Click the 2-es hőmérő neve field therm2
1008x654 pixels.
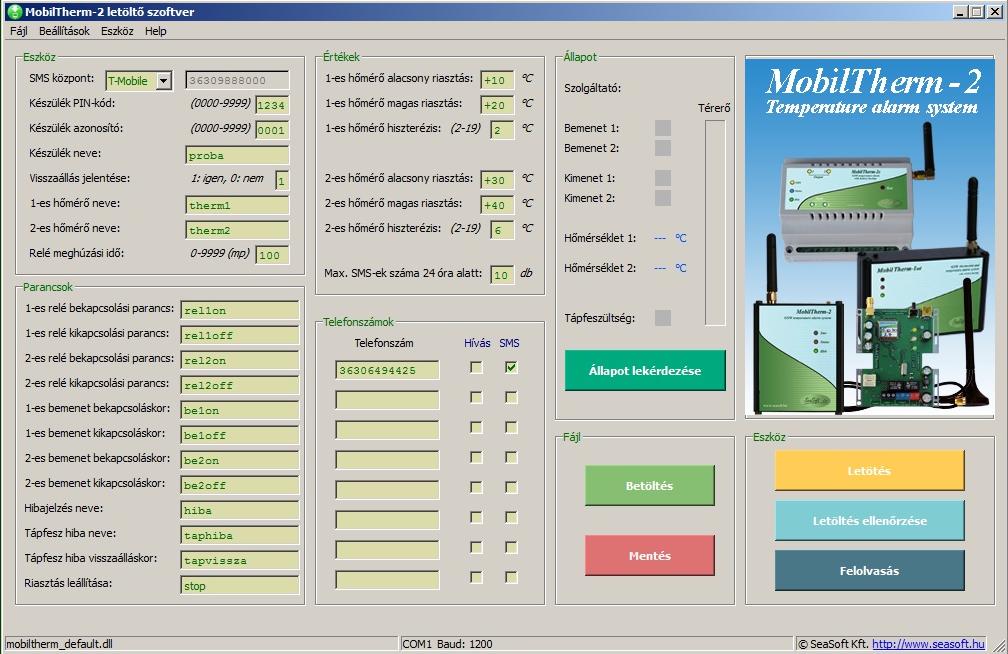[x=237, y=230]
